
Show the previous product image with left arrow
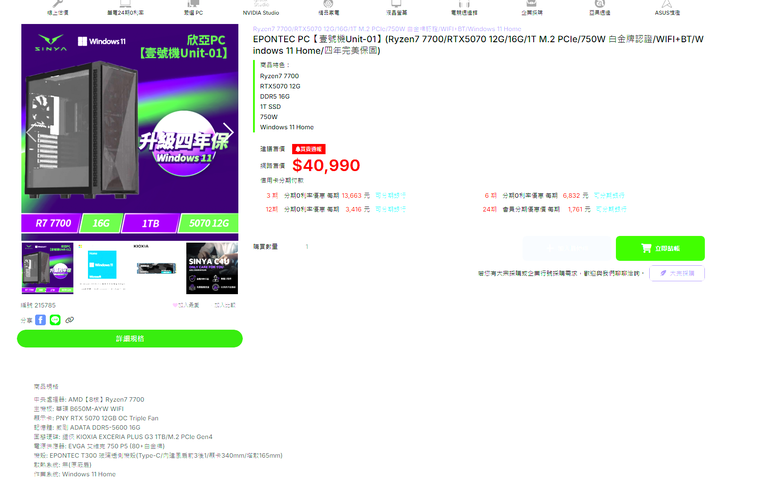(x=31, y=132)
